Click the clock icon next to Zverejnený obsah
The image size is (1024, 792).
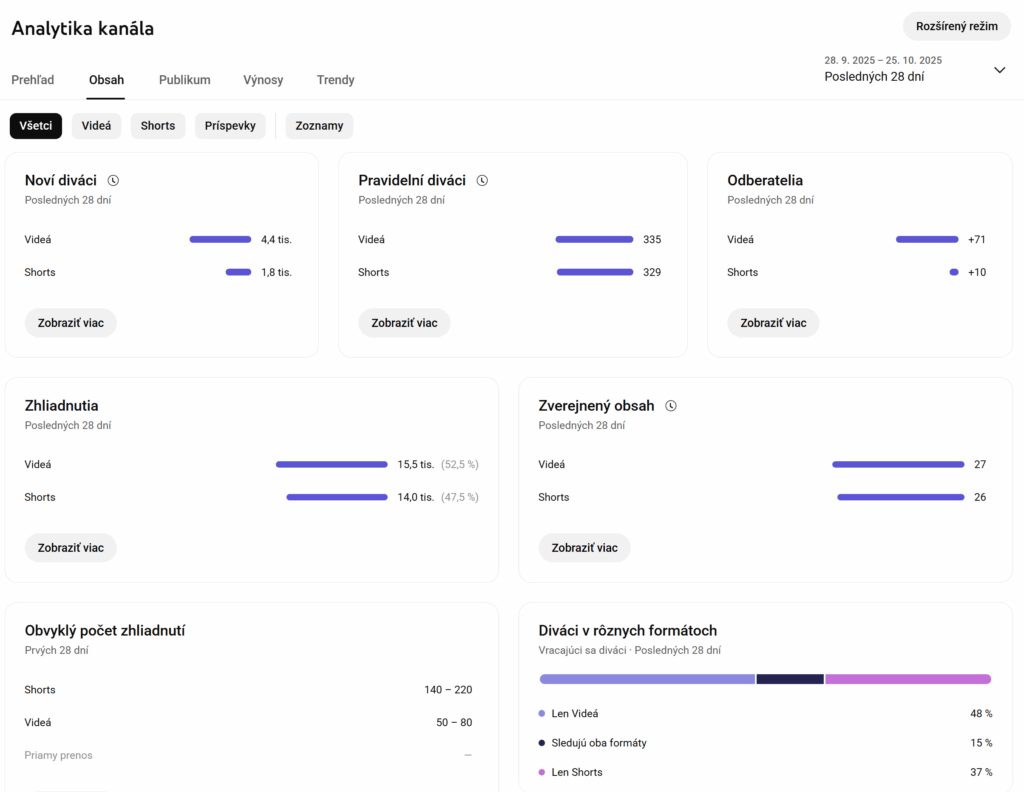pos(671,406)
